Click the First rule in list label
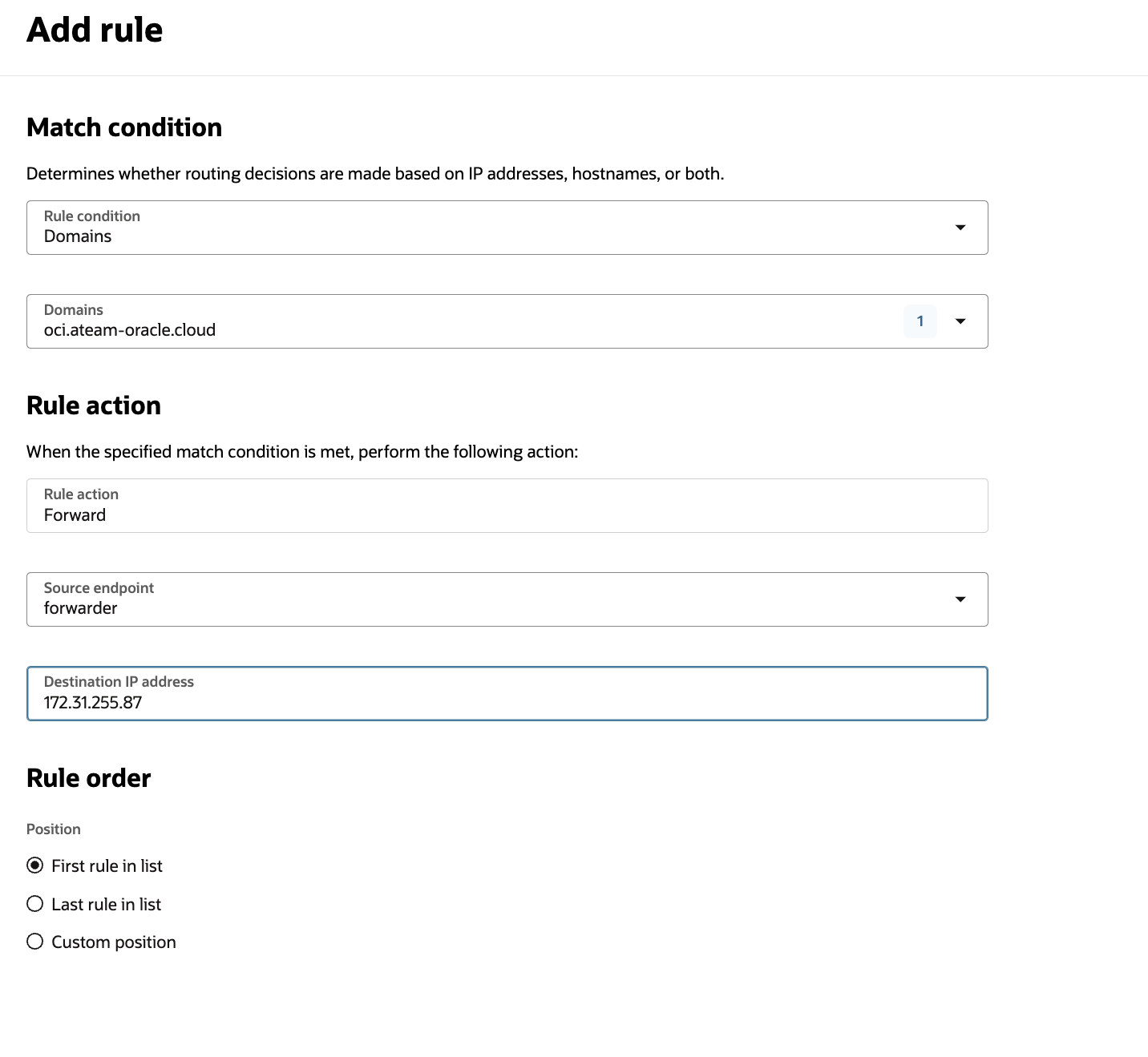The image size is (1148, 1057). pos(107,866)
